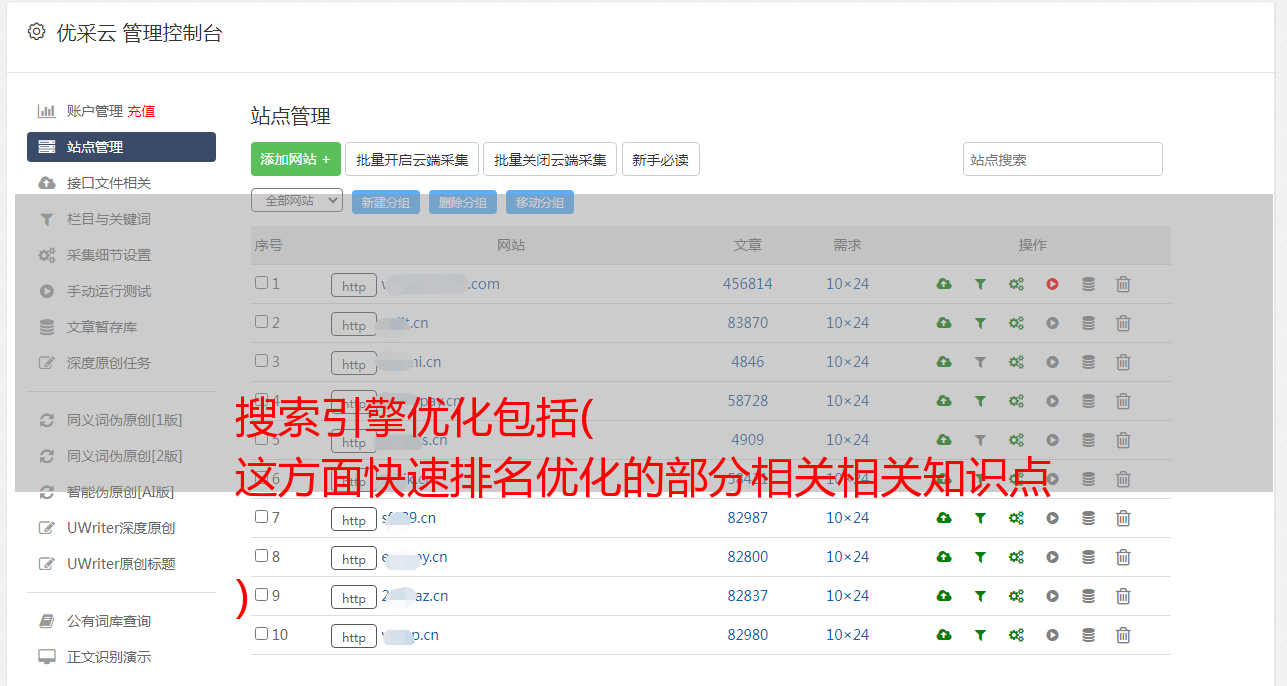
Task: Click the red play icon in row 1
Action: [1052, 284]
